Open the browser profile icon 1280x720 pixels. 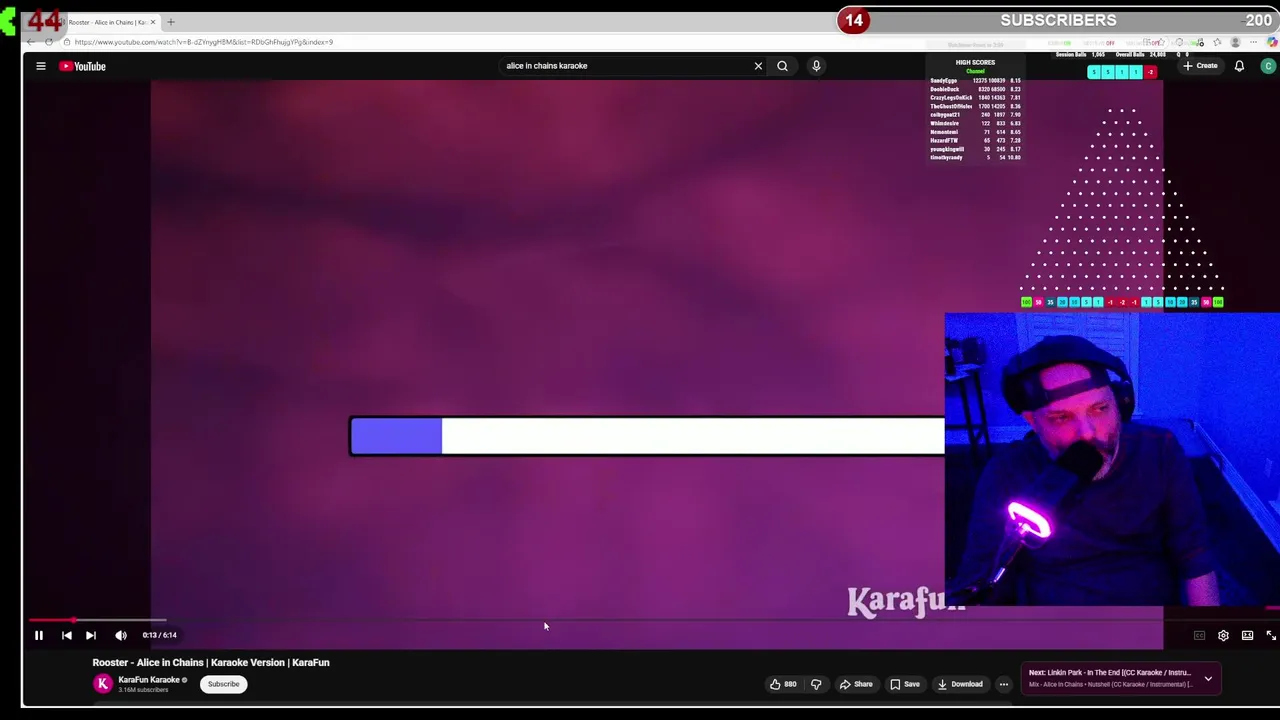pos(1235,42)
